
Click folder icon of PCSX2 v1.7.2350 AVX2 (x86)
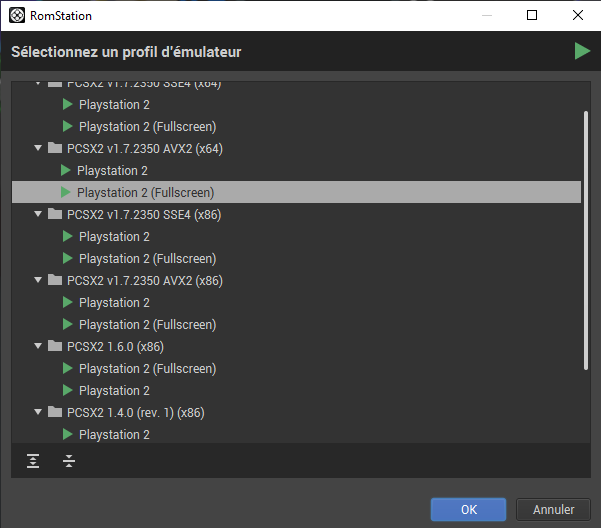[55, 280]
